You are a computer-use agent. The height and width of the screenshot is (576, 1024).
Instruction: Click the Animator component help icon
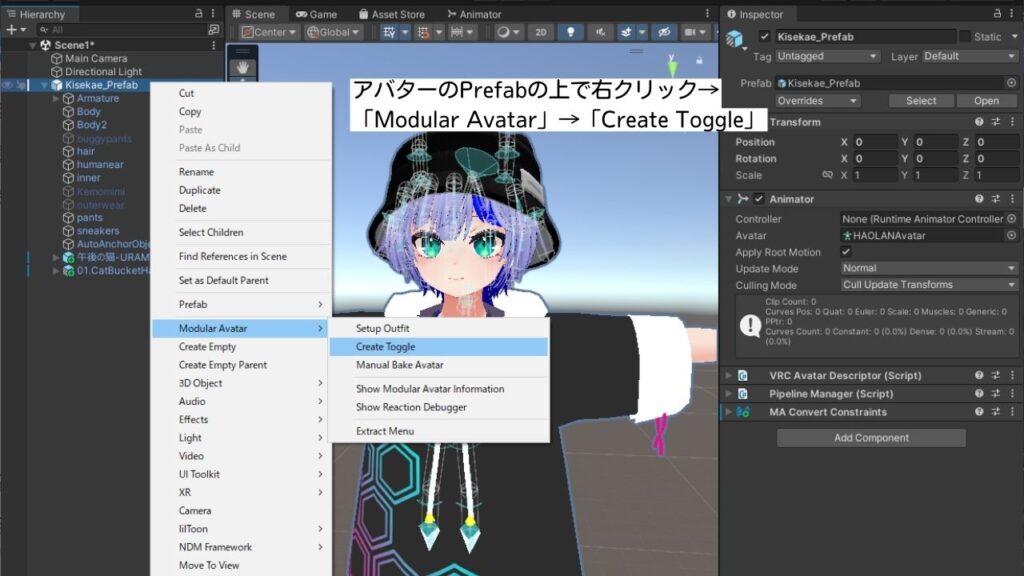click(x=978, y=198)
